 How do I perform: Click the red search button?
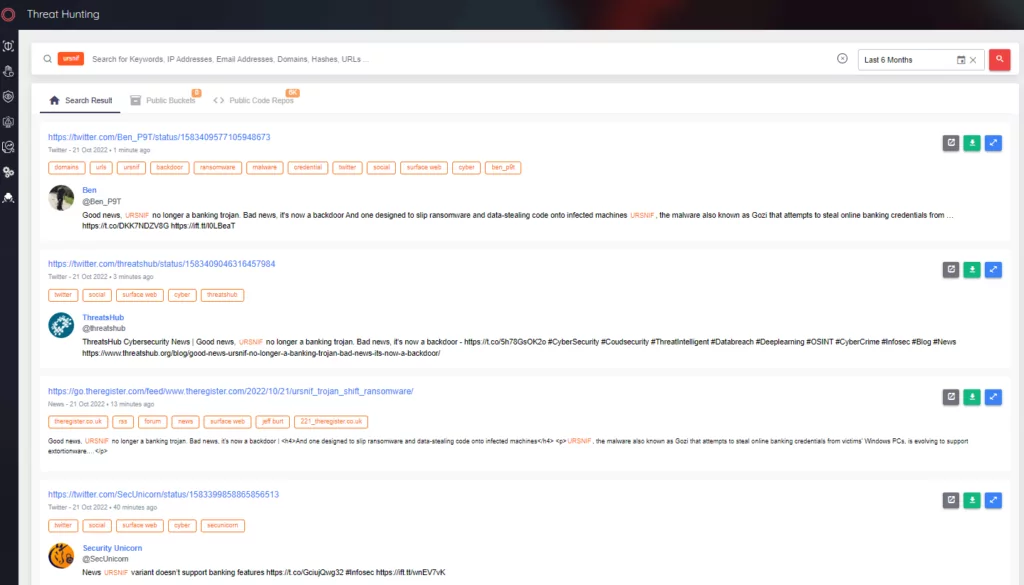(999, 59)
